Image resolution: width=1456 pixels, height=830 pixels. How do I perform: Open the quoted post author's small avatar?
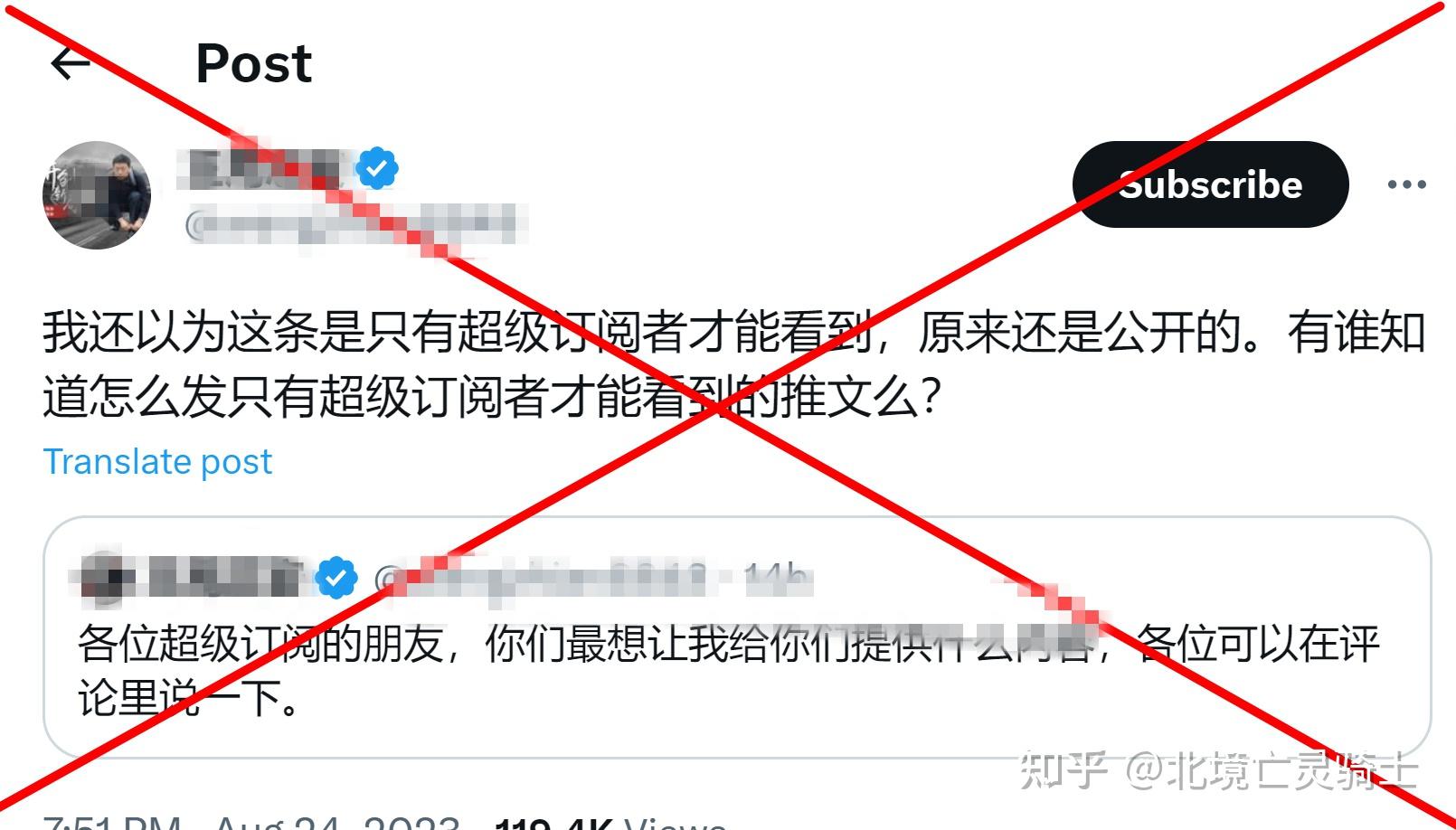(107, 578)
